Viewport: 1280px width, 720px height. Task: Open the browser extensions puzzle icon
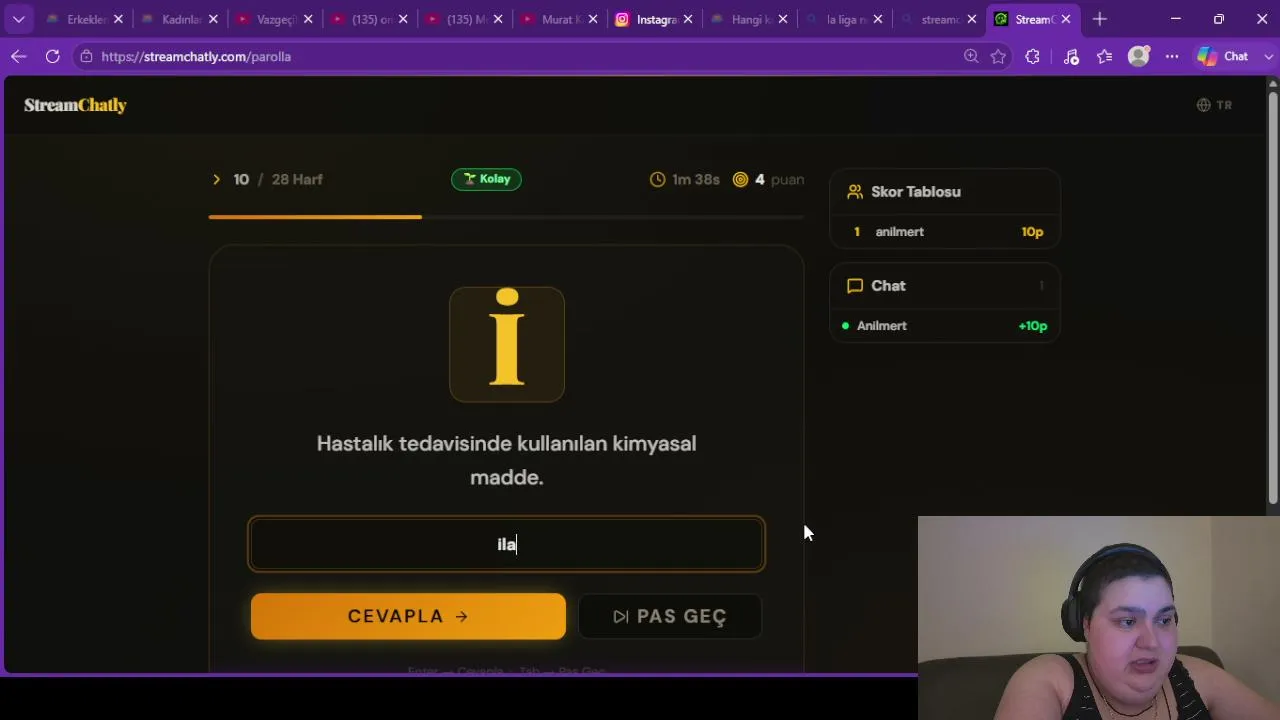tap(1032, 57)
